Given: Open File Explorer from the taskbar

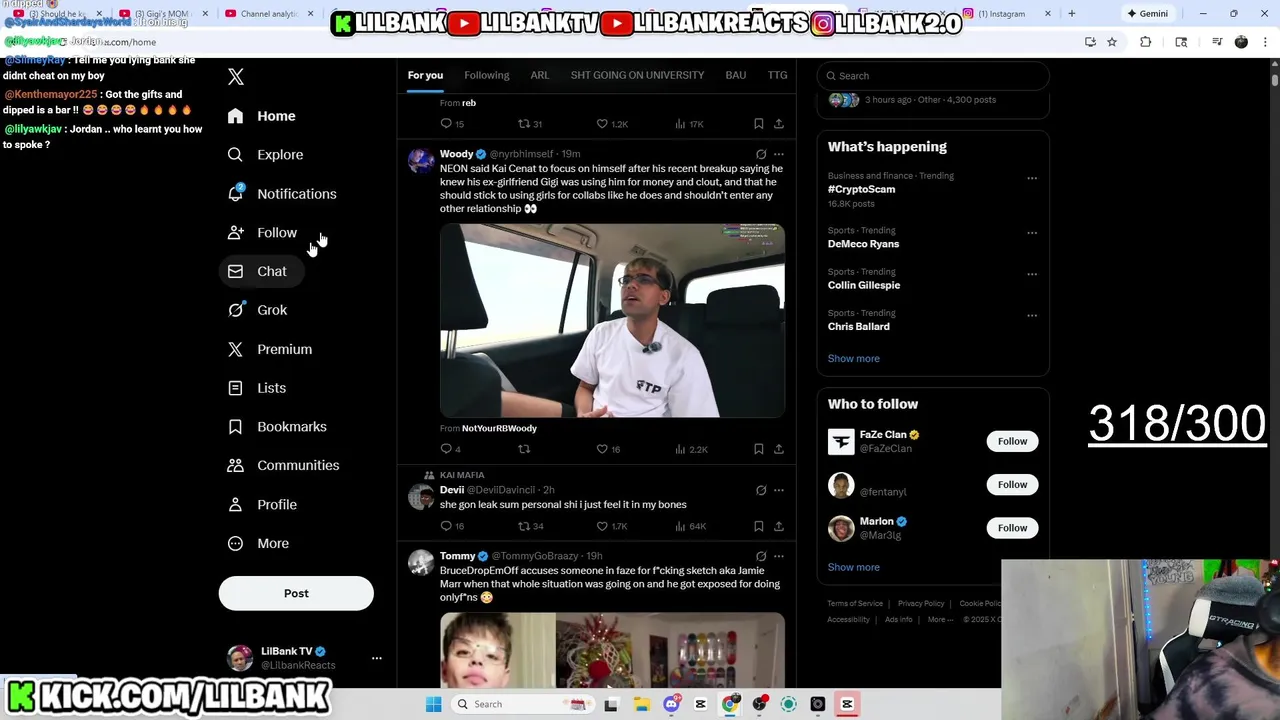Looking at the screenshot, I should coord(641,704).
